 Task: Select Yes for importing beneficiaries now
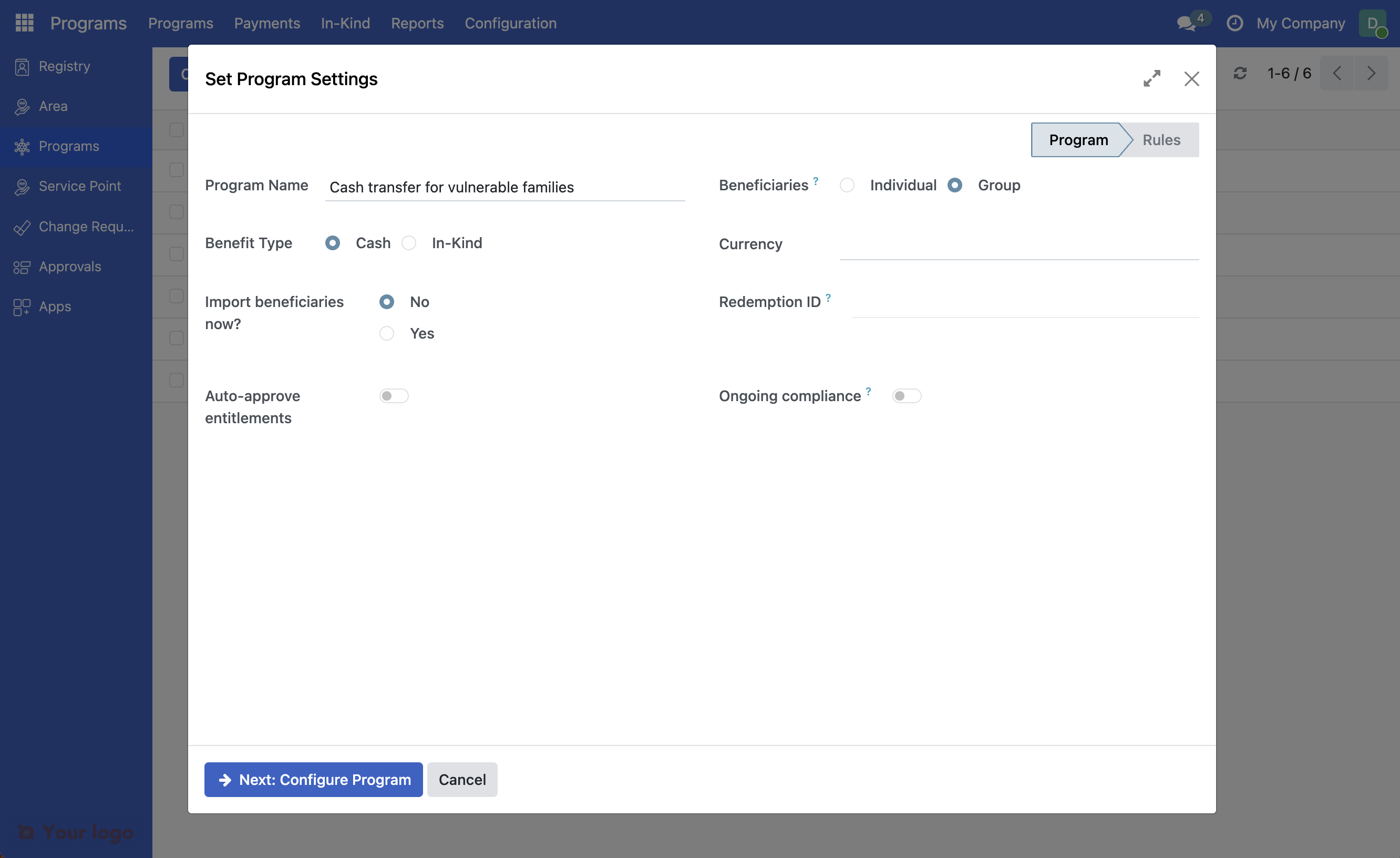tap(386, 333)
